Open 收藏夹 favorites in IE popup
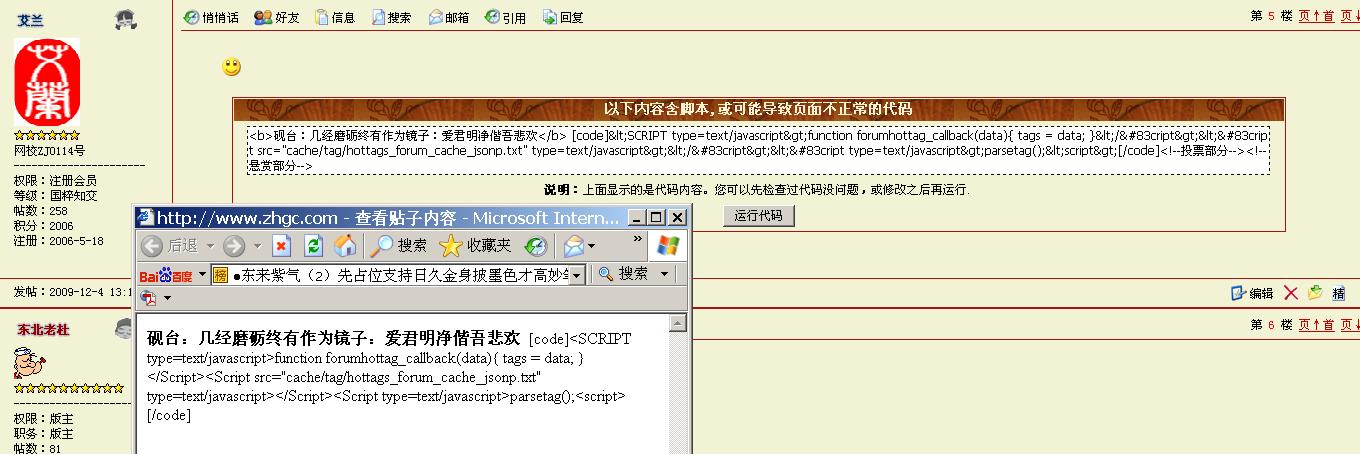Image resolution: width=1360 pixels, height=455 pixels. click(476, 246)
